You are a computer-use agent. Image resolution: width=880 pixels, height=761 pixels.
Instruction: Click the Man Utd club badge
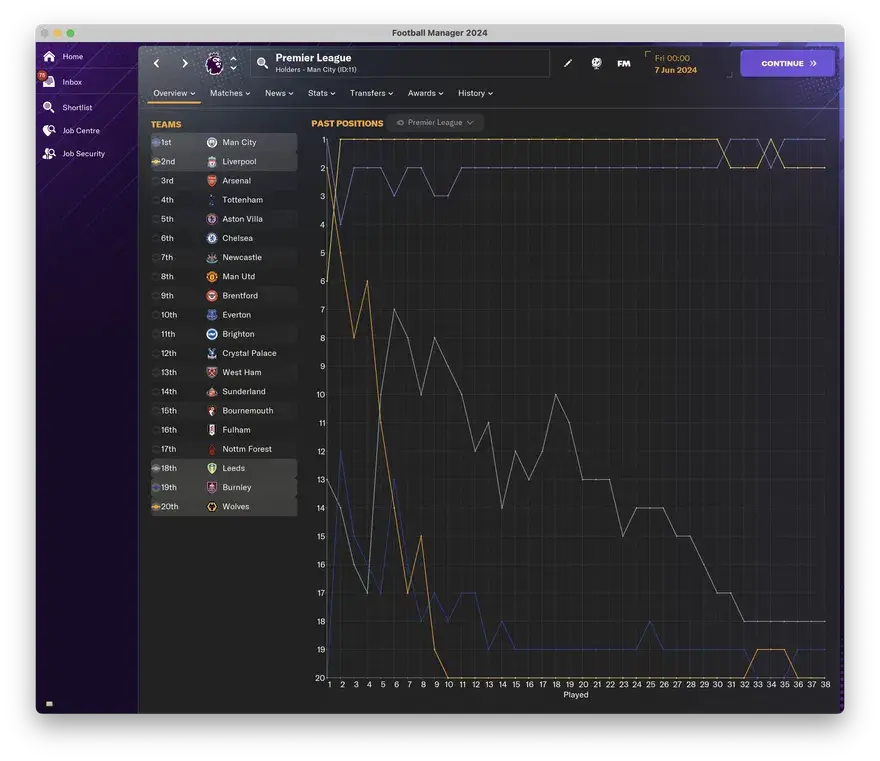212,277
